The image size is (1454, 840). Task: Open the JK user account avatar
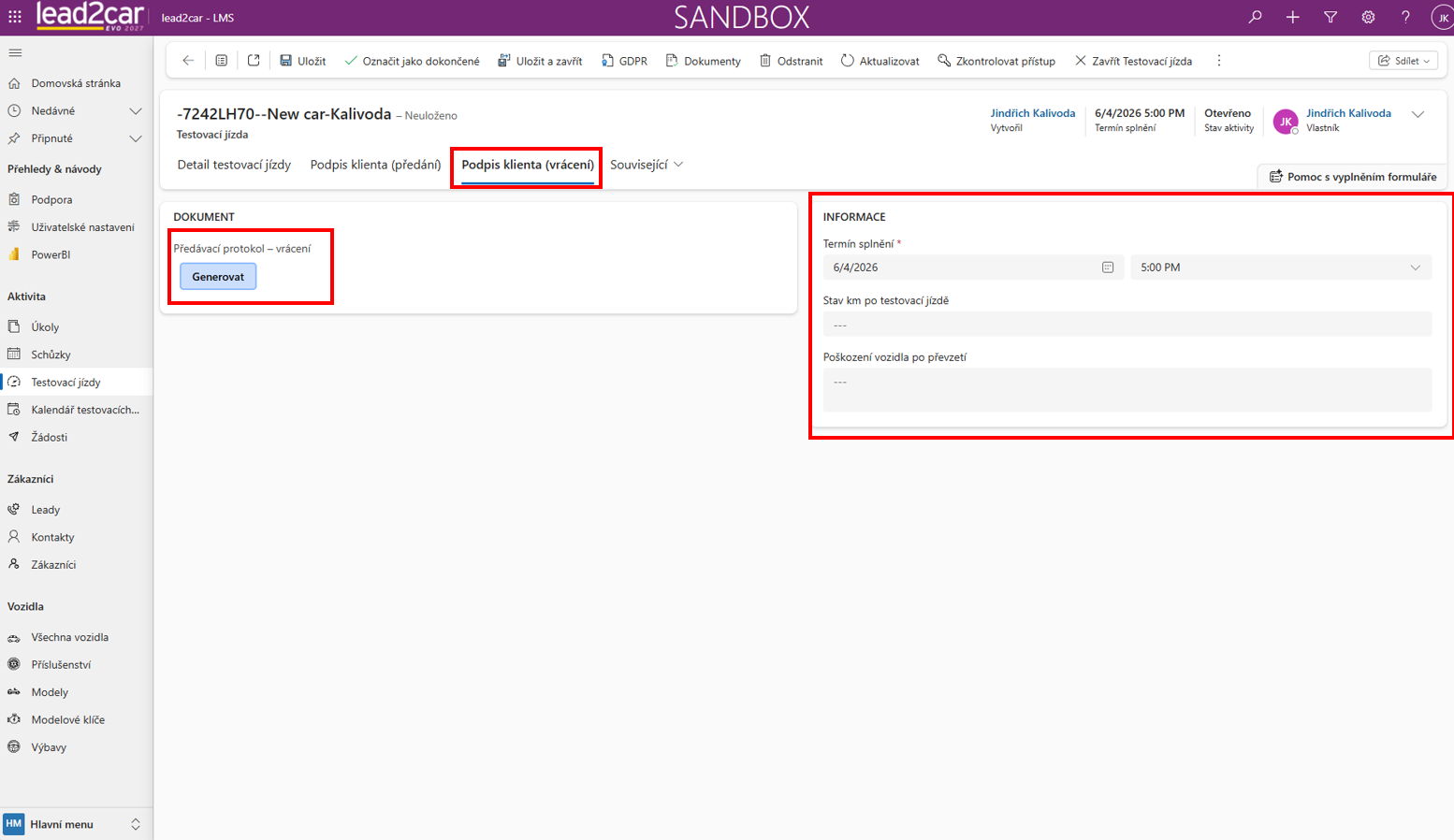[x=1442, y=17]
